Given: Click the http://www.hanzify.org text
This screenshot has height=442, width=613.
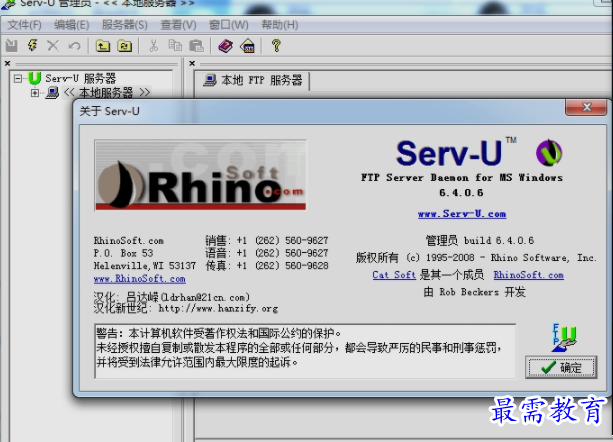Looking at the screenshot, I should [218, 308].
